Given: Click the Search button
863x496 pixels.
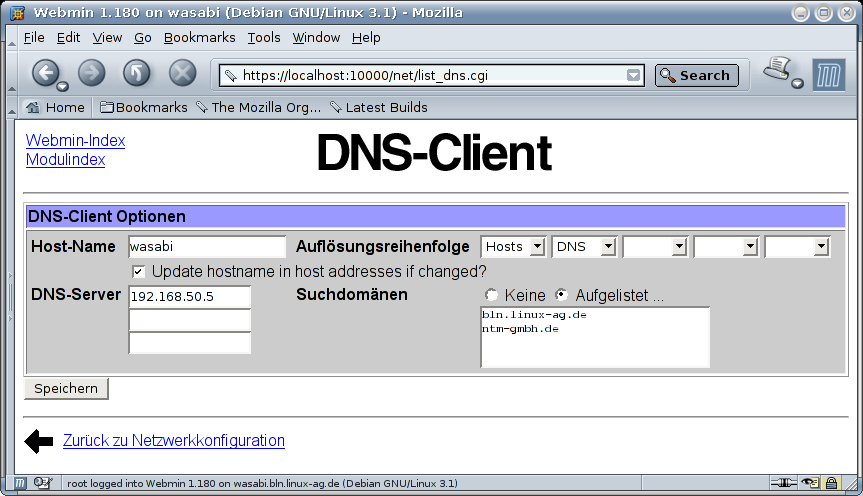Looking at the screenshot, I should [697, 75].
